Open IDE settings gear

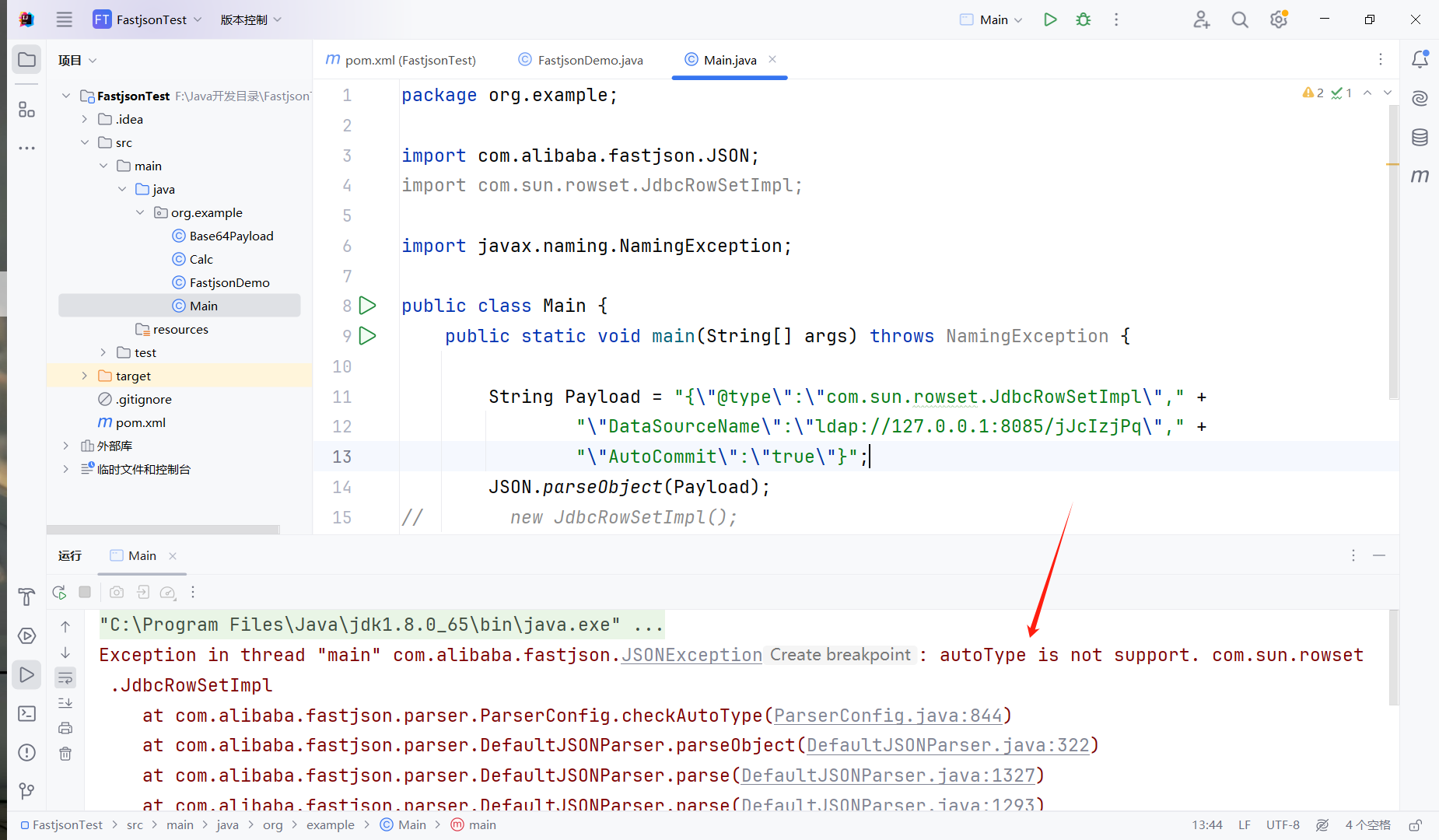tap(1279, 19)
